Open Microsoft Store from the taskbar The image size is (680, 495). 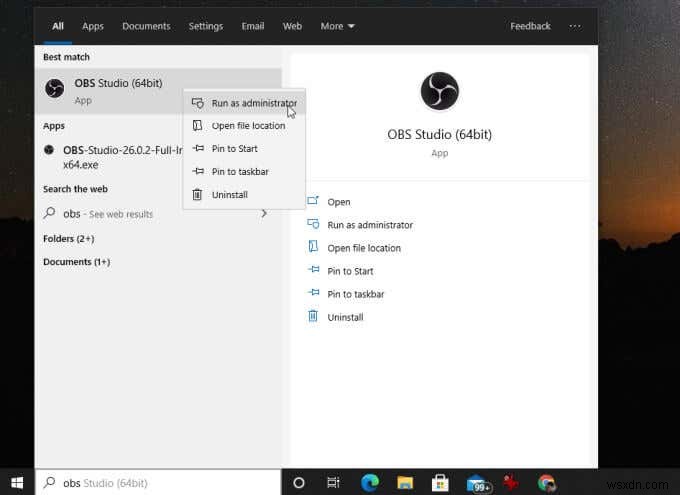(x=440, y=483)
